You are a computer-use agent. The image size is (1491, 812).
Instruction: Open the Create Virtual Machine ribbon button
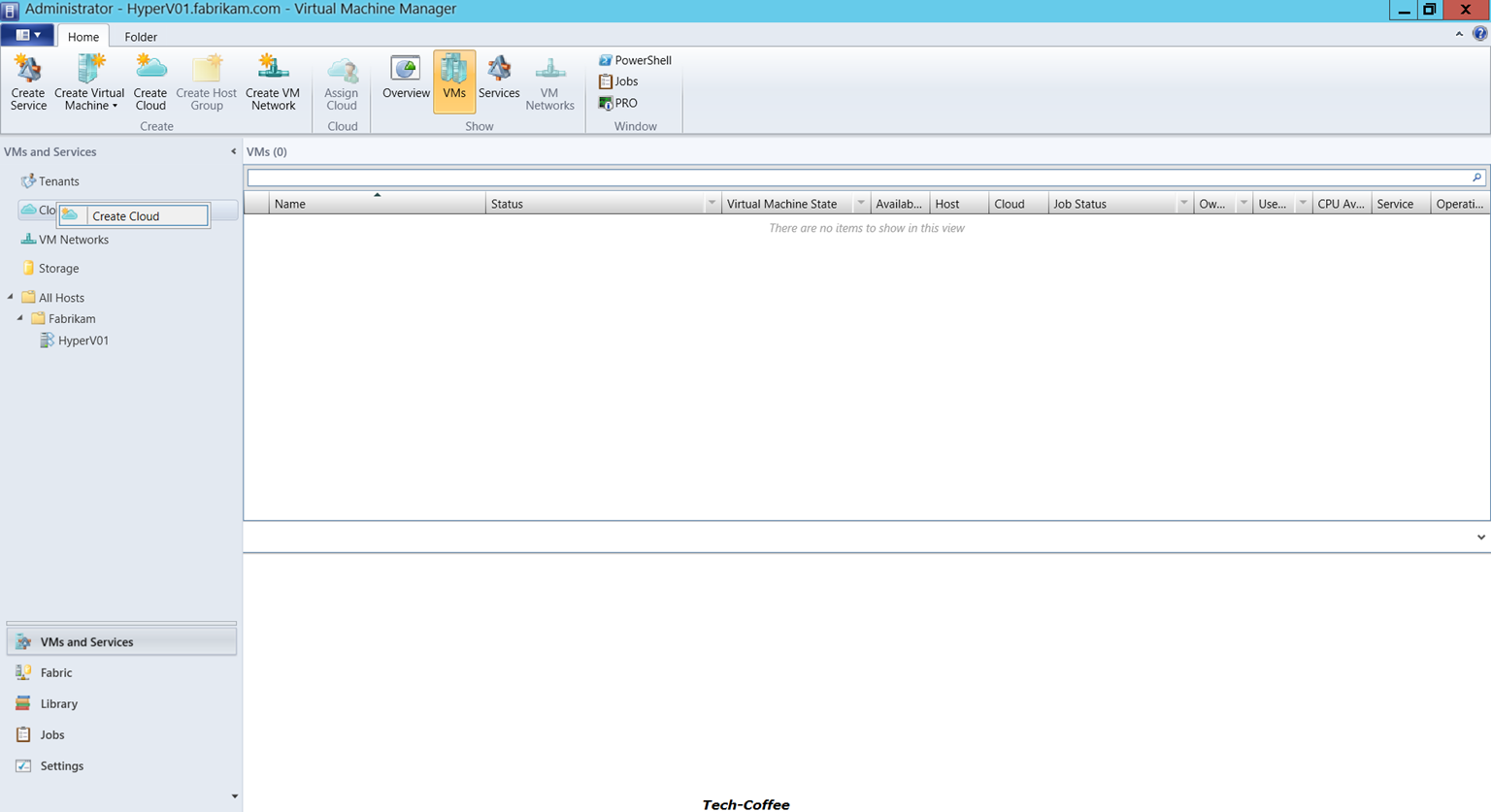89,82
